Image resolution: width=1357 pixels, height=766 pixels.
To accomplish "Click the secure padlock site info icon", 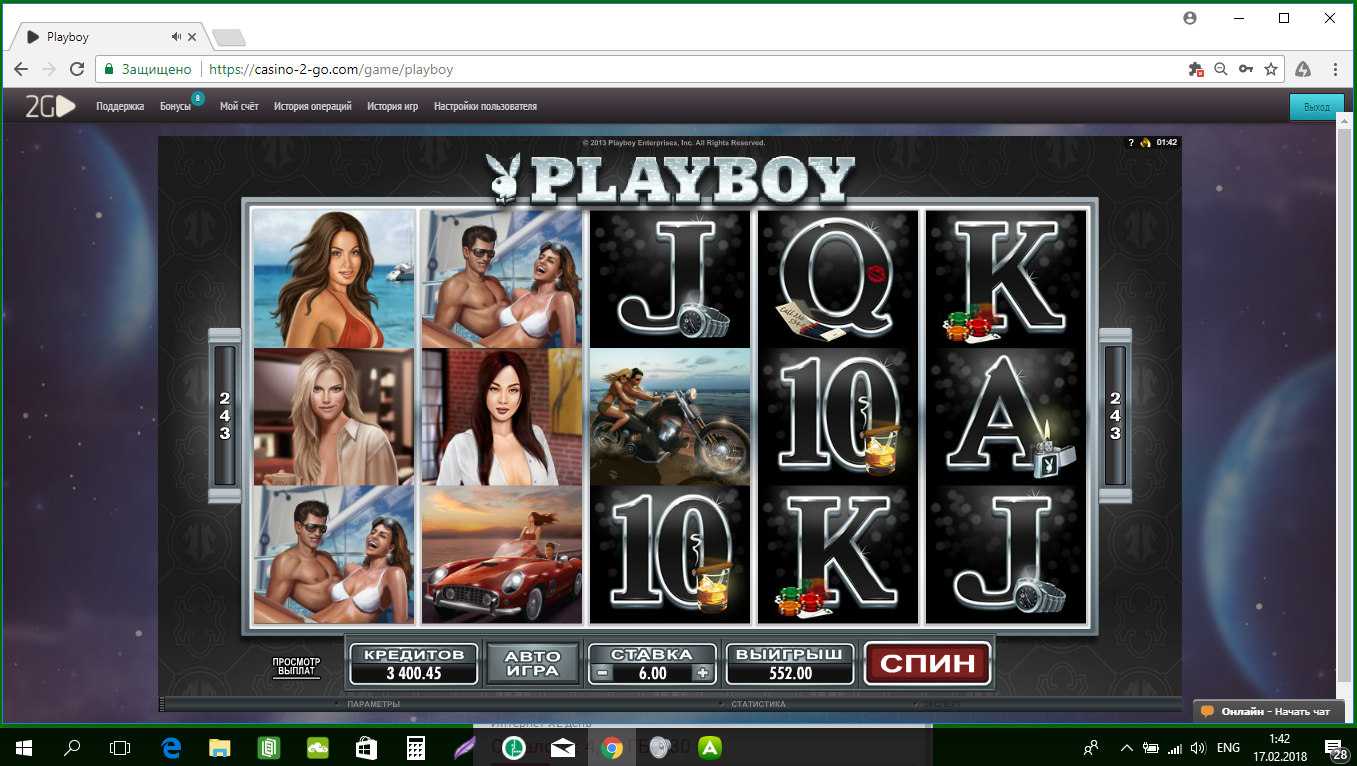I will tap(109, 69).
